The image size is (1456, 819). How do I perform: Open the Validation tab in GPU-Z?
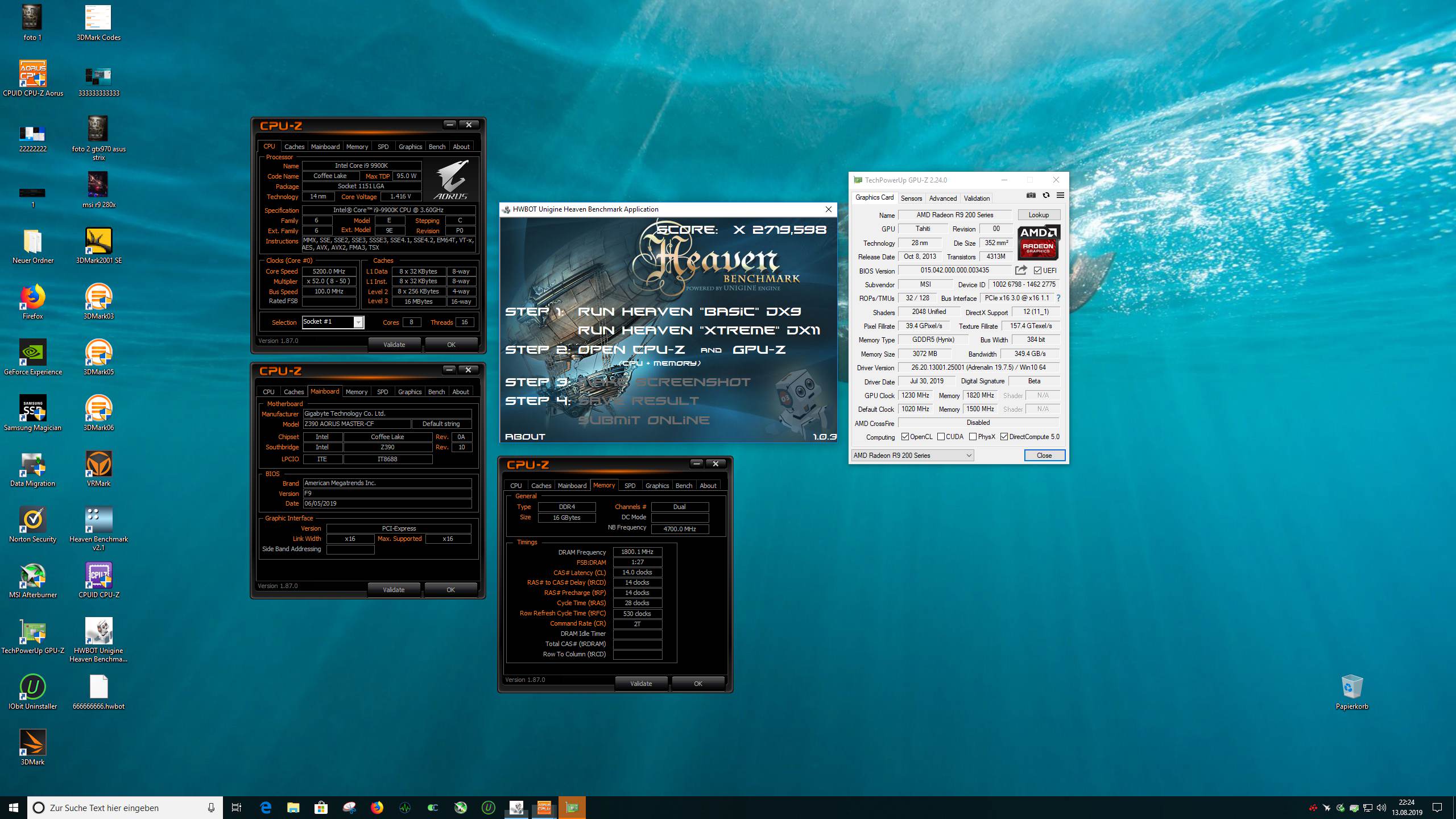[x=977, y=198]
